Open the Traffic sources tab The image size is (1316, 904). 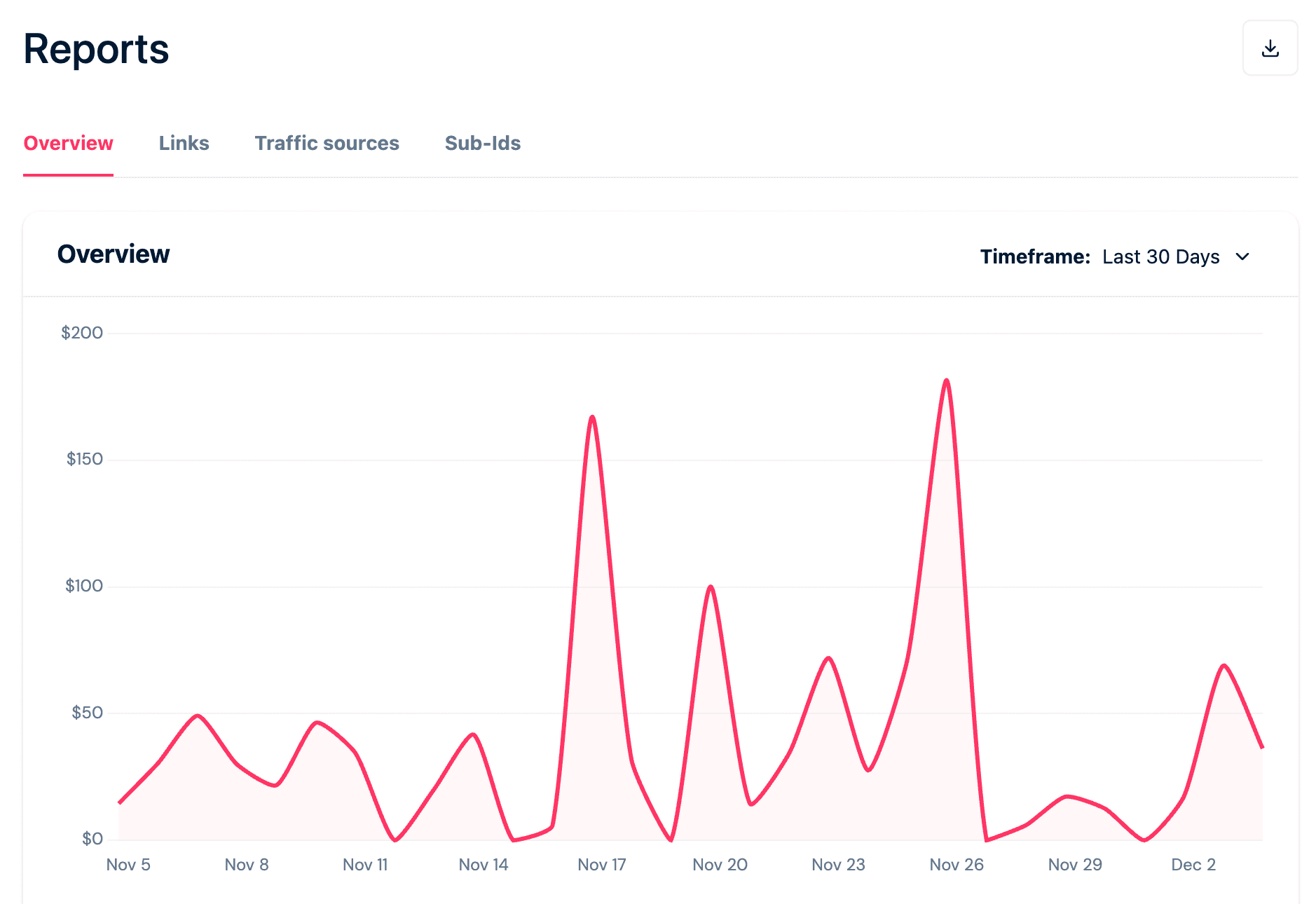[327, 143]
